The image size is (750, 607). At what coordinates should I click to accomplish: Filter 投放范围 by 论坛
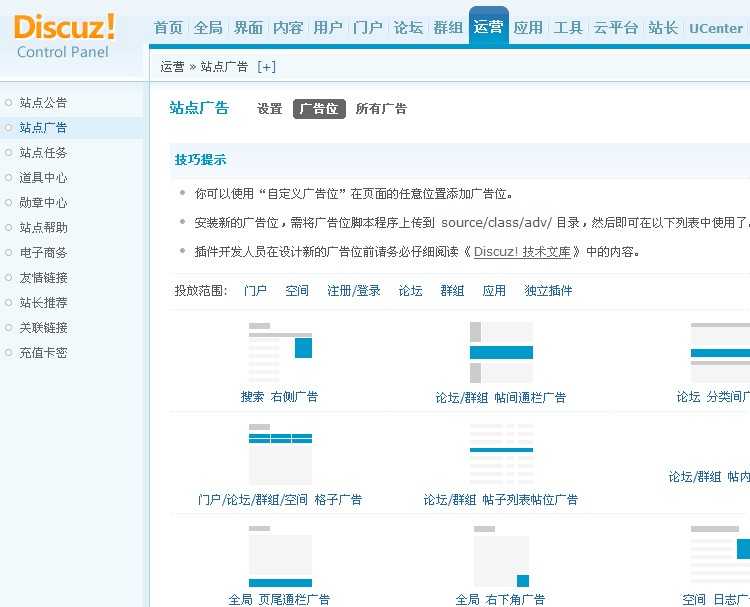pos(410,290)
